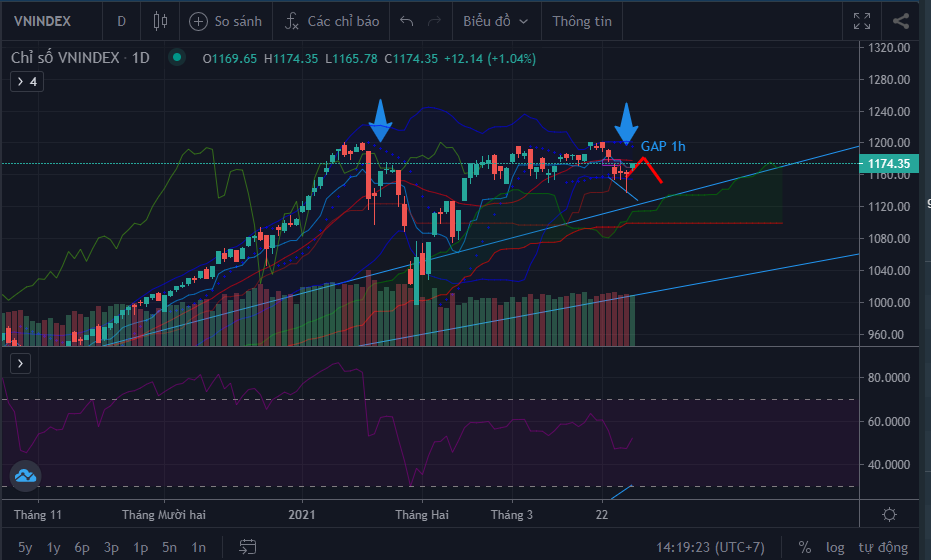Toggle tự động auto scale
The height and width of the screenshot is (560, 931).
pyautogui.click(x=883, y=547)
